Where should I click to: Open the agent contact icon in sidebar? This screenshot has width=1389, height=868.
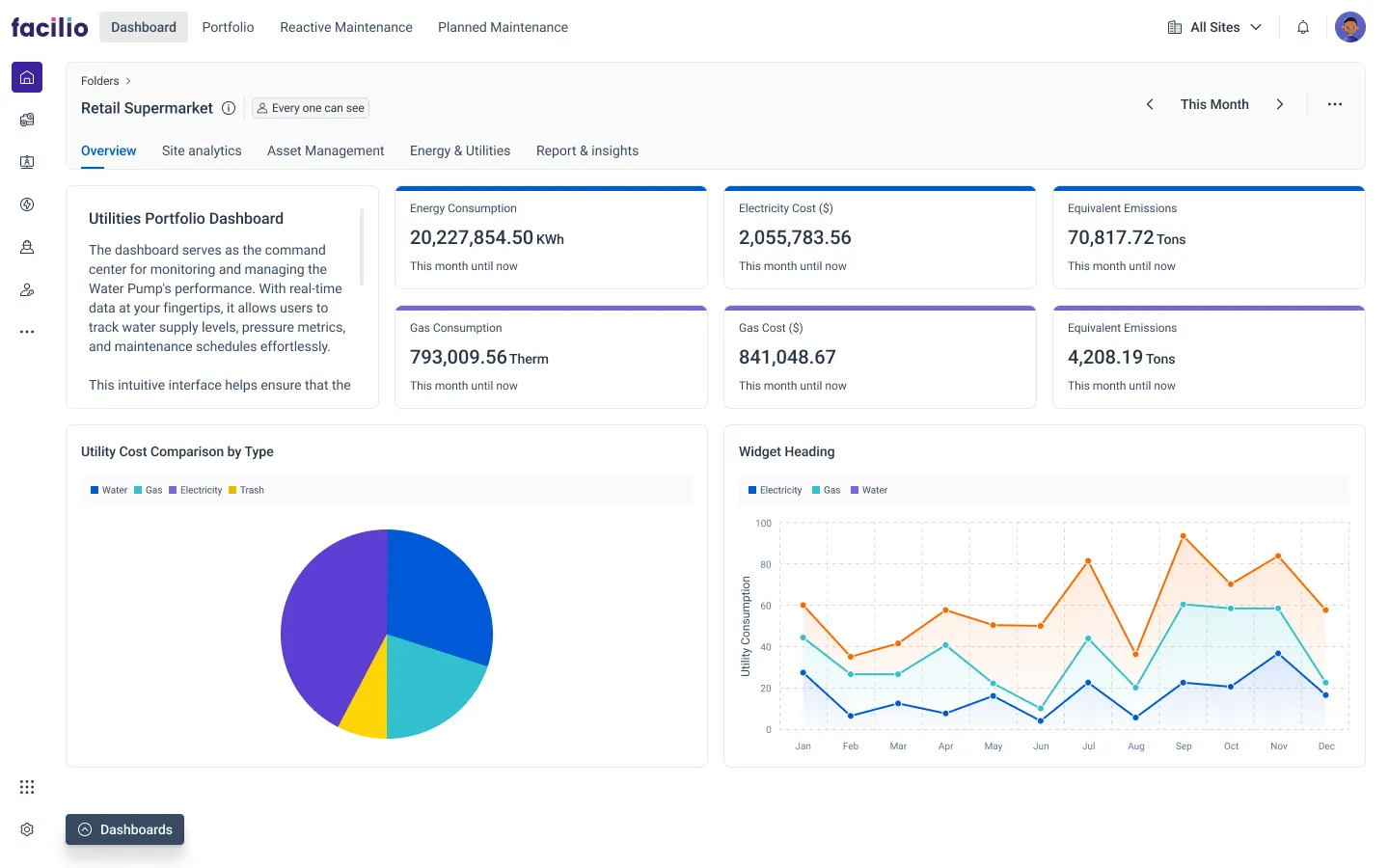coord(26,289)
